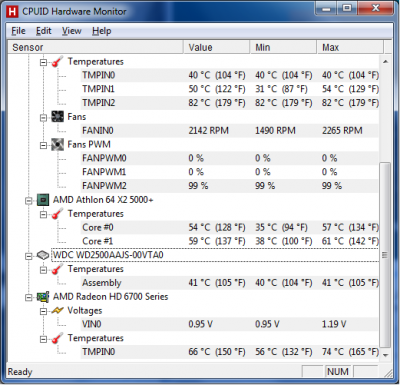400x385 pixels.
Task: Click the WDC hard drive icon
Action: pyautogui.click(x=43, y=255)
